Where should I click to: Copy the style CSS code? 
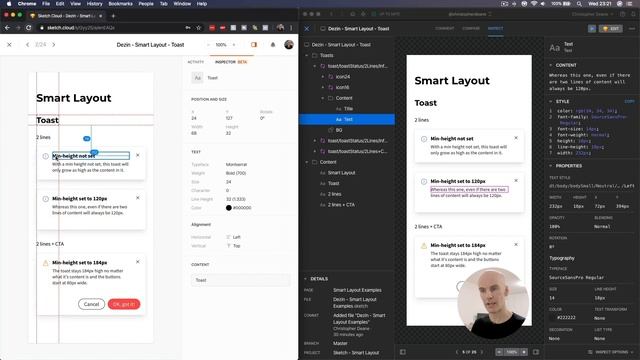(x=629, y=101)
